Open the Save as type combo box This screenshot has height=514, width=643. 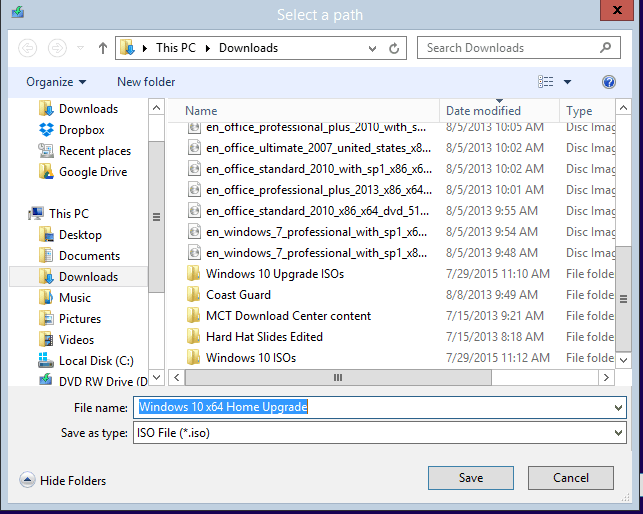[380, 433]
